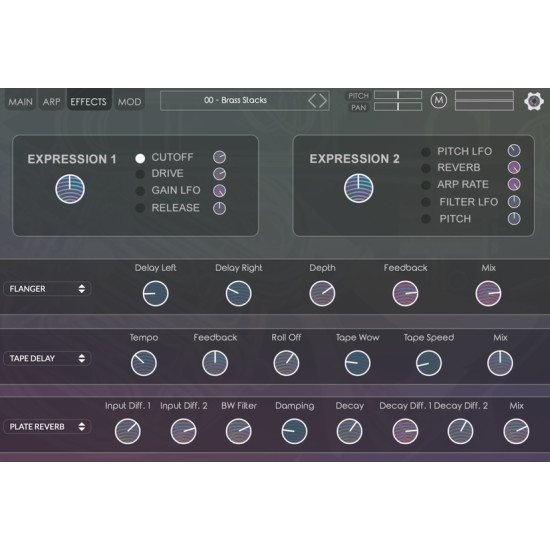Image resolution: width=550 pixels, height=550 pixels.
Task: Go to the previous preset arrow
Action: pos(312,101)
